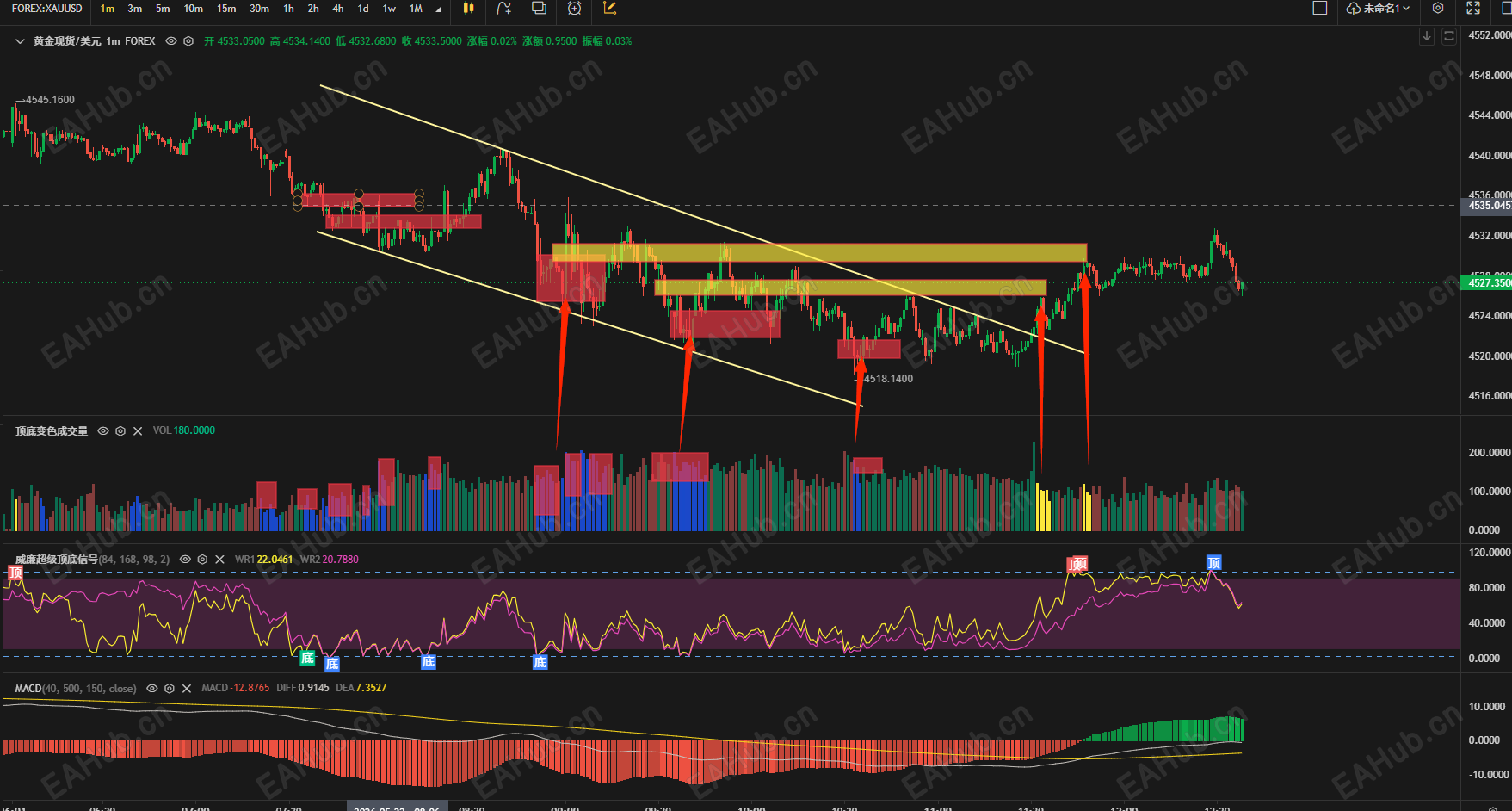Enter fullscreen mode

point(1473,9)
